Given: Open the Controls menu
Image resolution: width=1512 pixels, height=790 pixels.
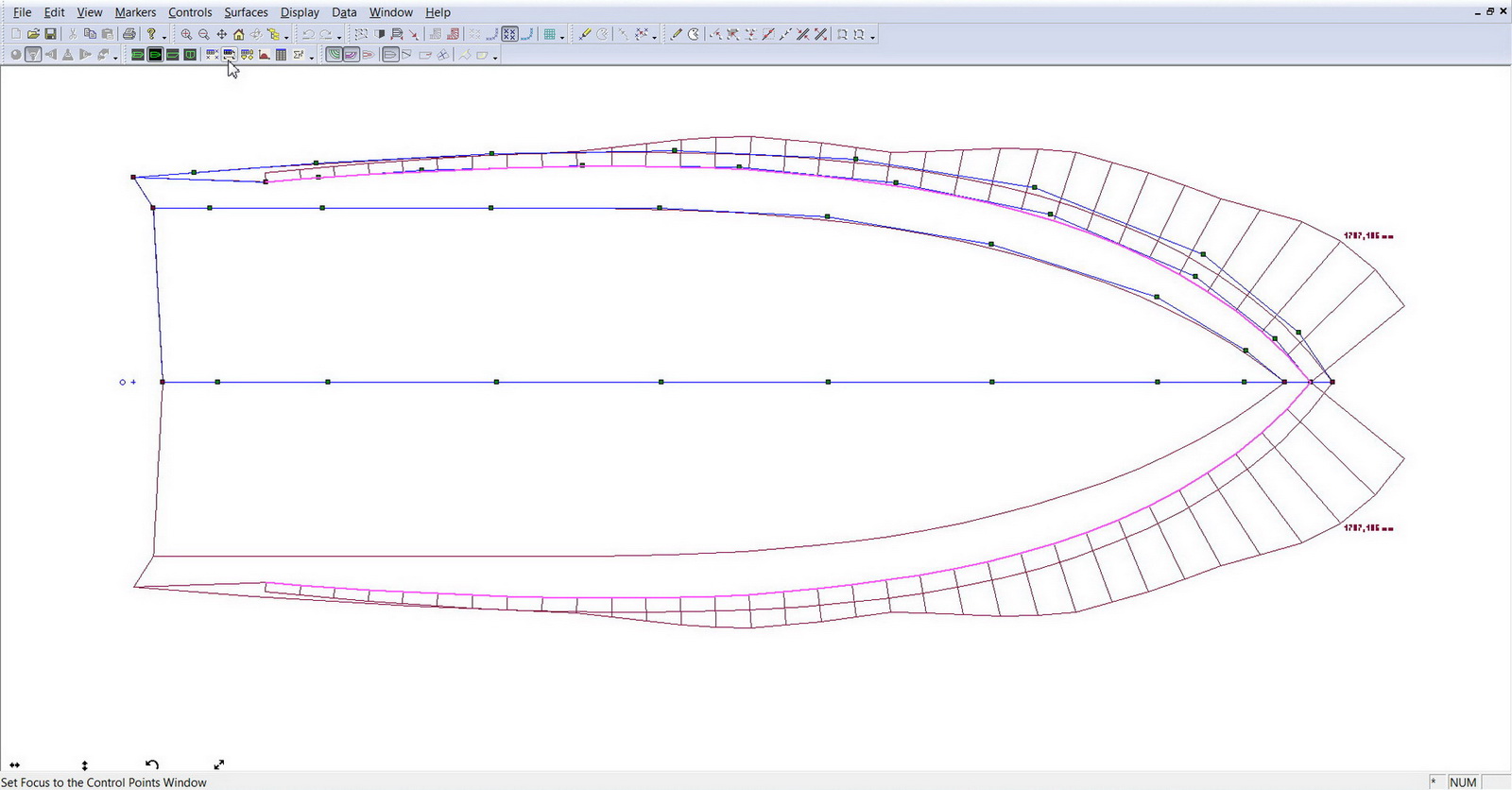Looking at the screenshot, I should coord(190,12).
